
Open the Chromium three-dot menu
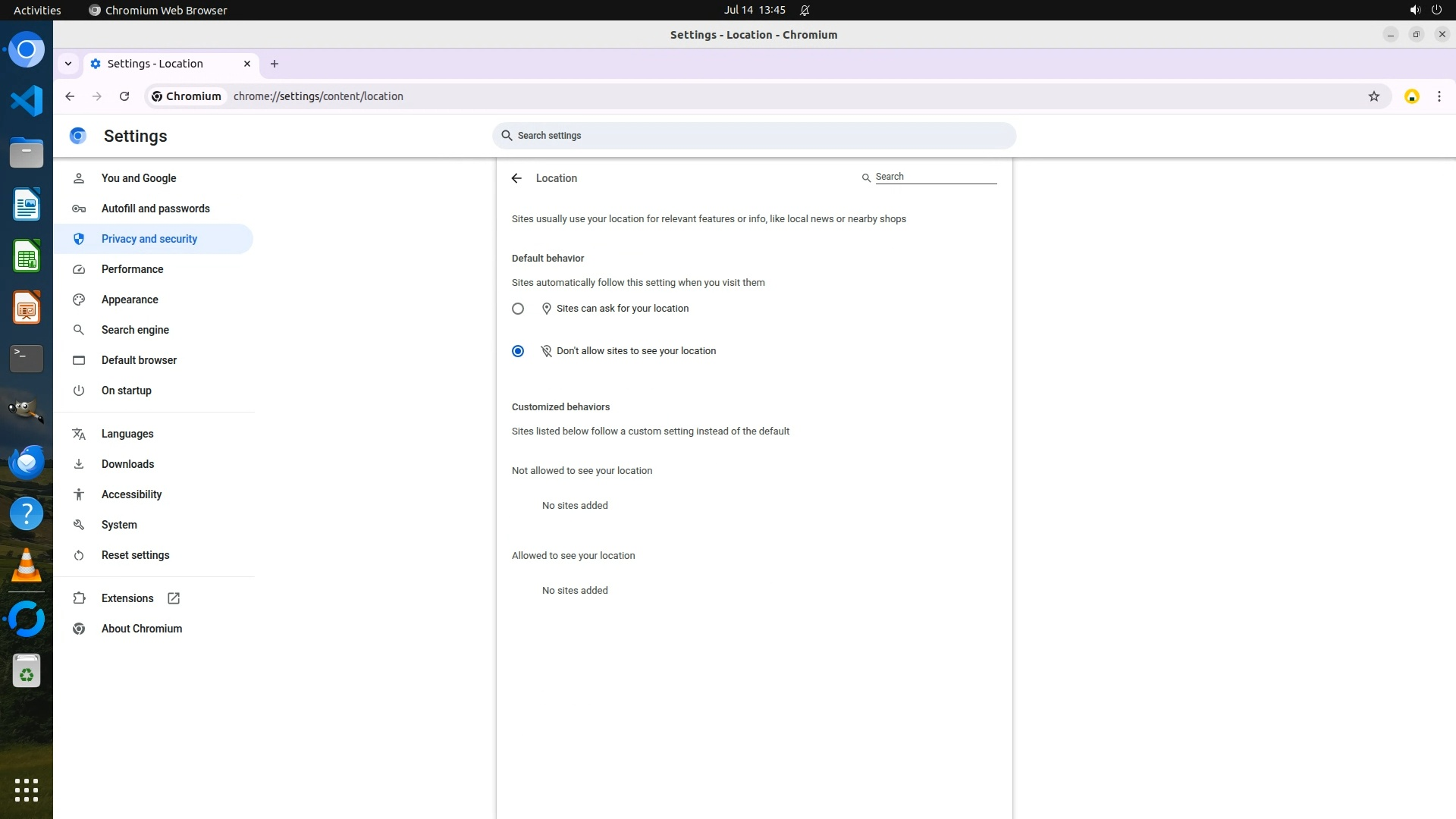(1439, 96)
